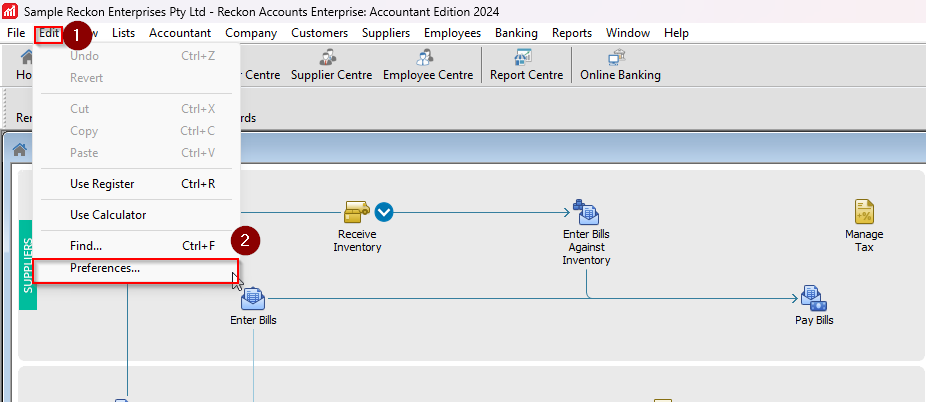
Task: Click the Undo menu entry
Action: 136,56
